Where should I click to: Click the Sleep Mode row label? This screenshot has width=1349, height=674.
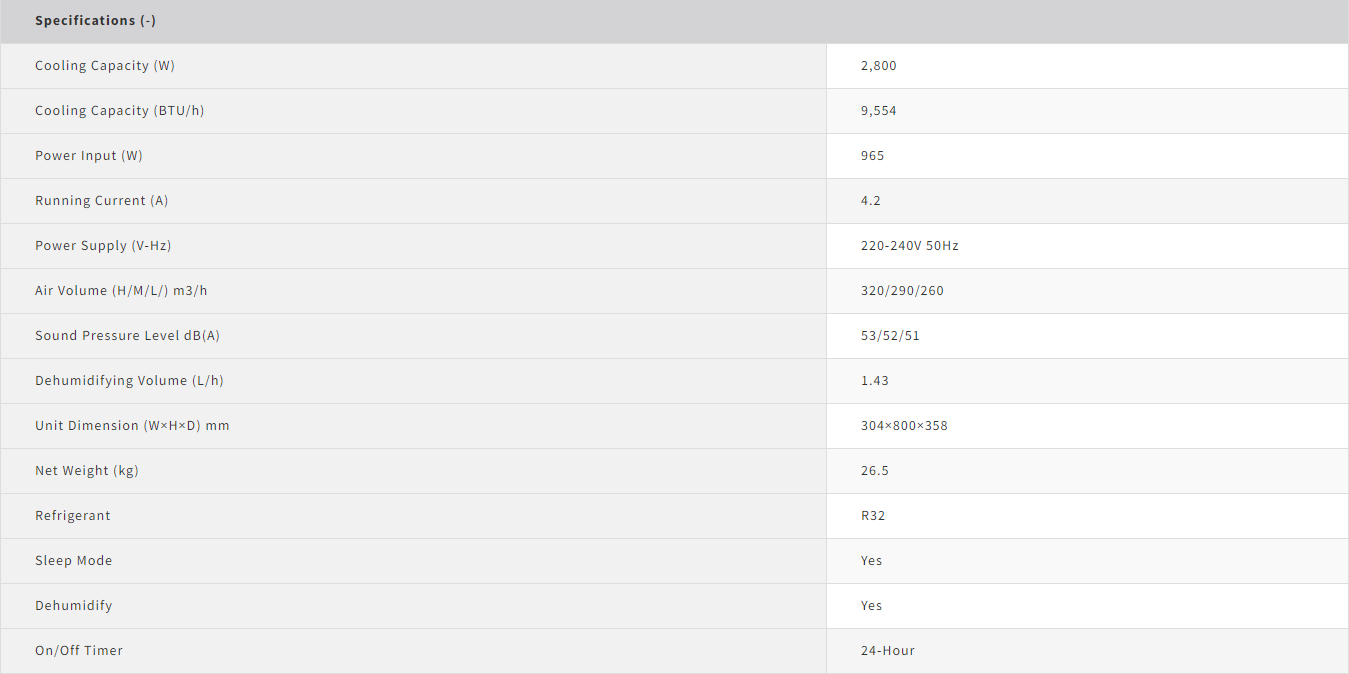(74, 561)
